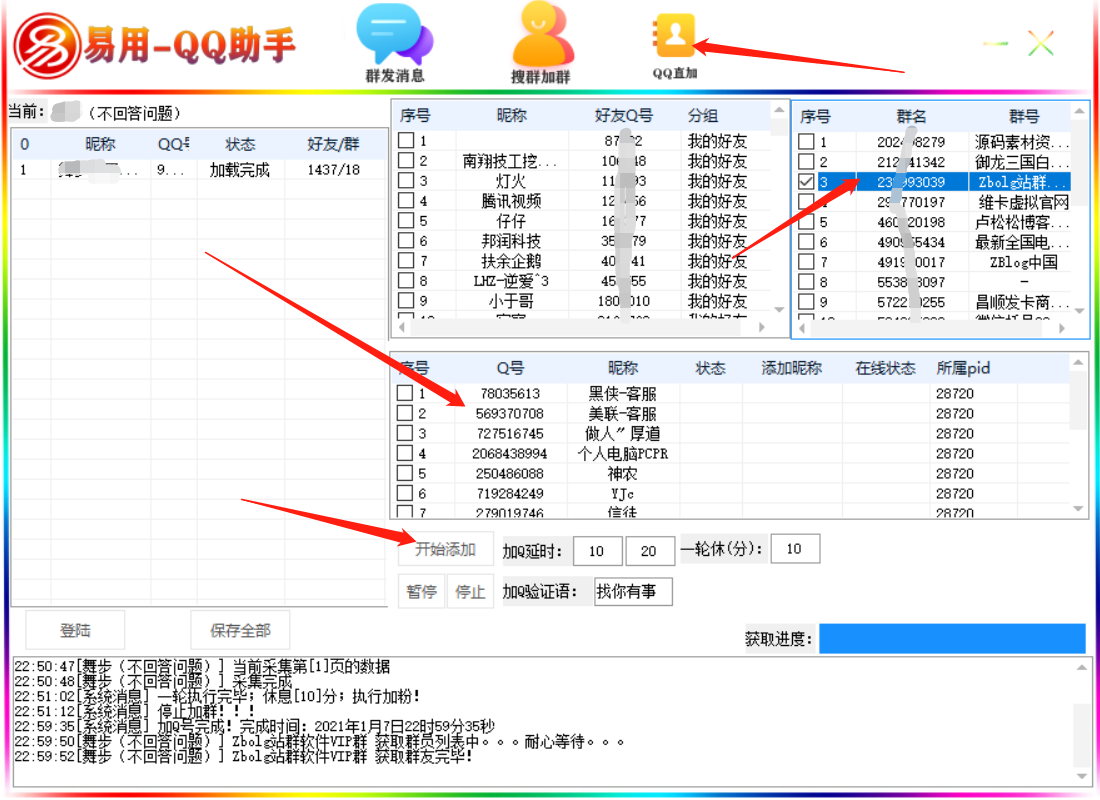The height and width of the screenshot is (800, 1100).
Task: Click the 保存全部 button
Action: click(x=240, y=630)
